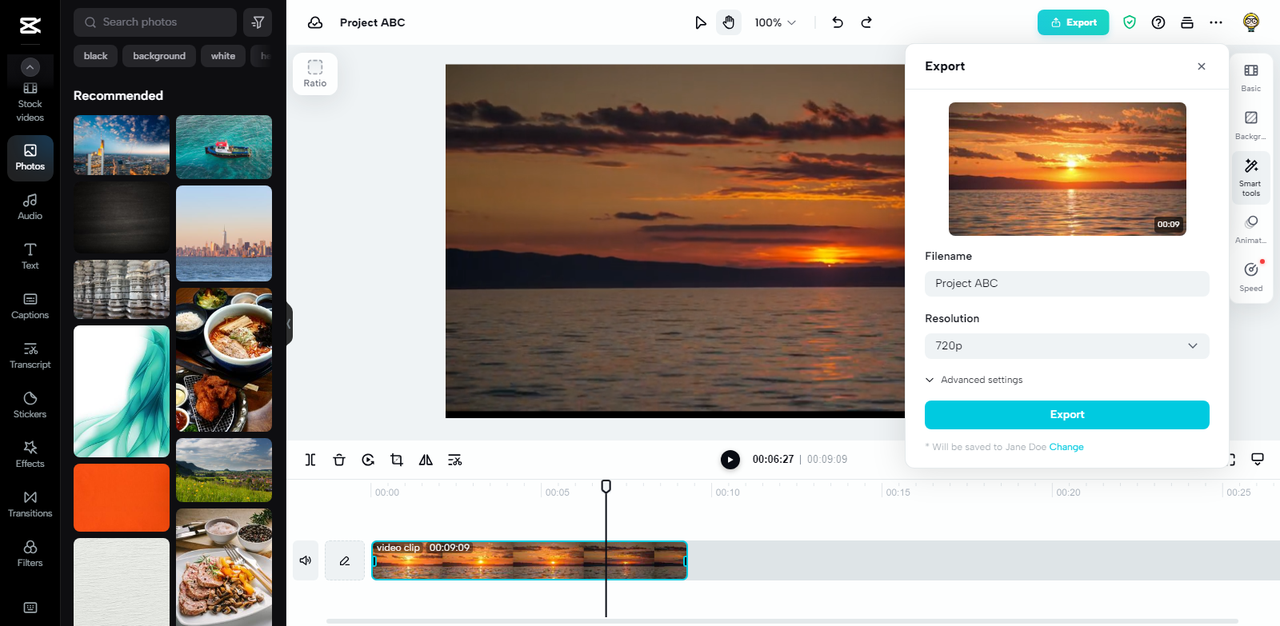Click the Change save location link

pos(1066,447)
